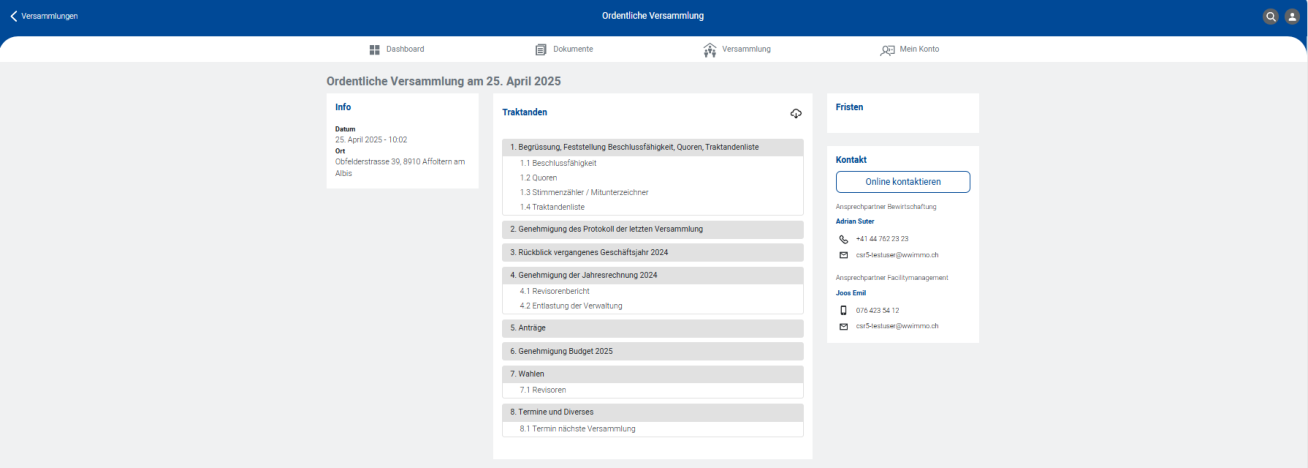The height and width of the screenshot is (468, 1308).
Task: Click the Dokumente document icon
Action: pyautogui.click(x=541, y=49)
